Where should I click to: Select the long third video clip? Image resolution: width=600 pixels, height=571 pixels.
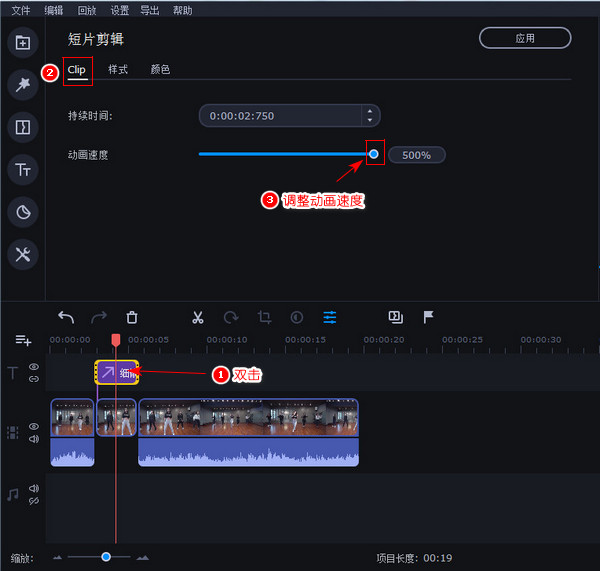click(249, 417)
